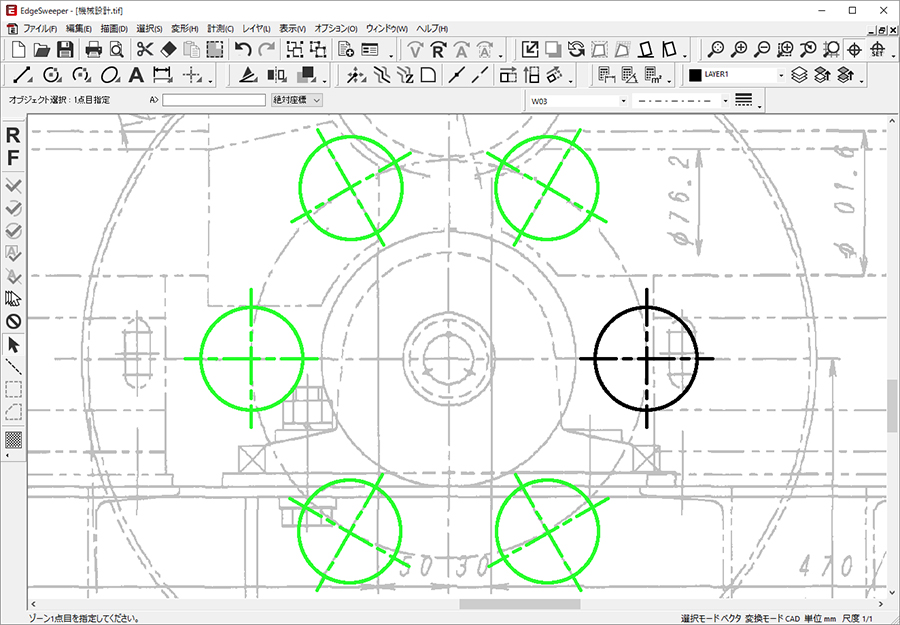Click the Undo arrow

[242, 49]
